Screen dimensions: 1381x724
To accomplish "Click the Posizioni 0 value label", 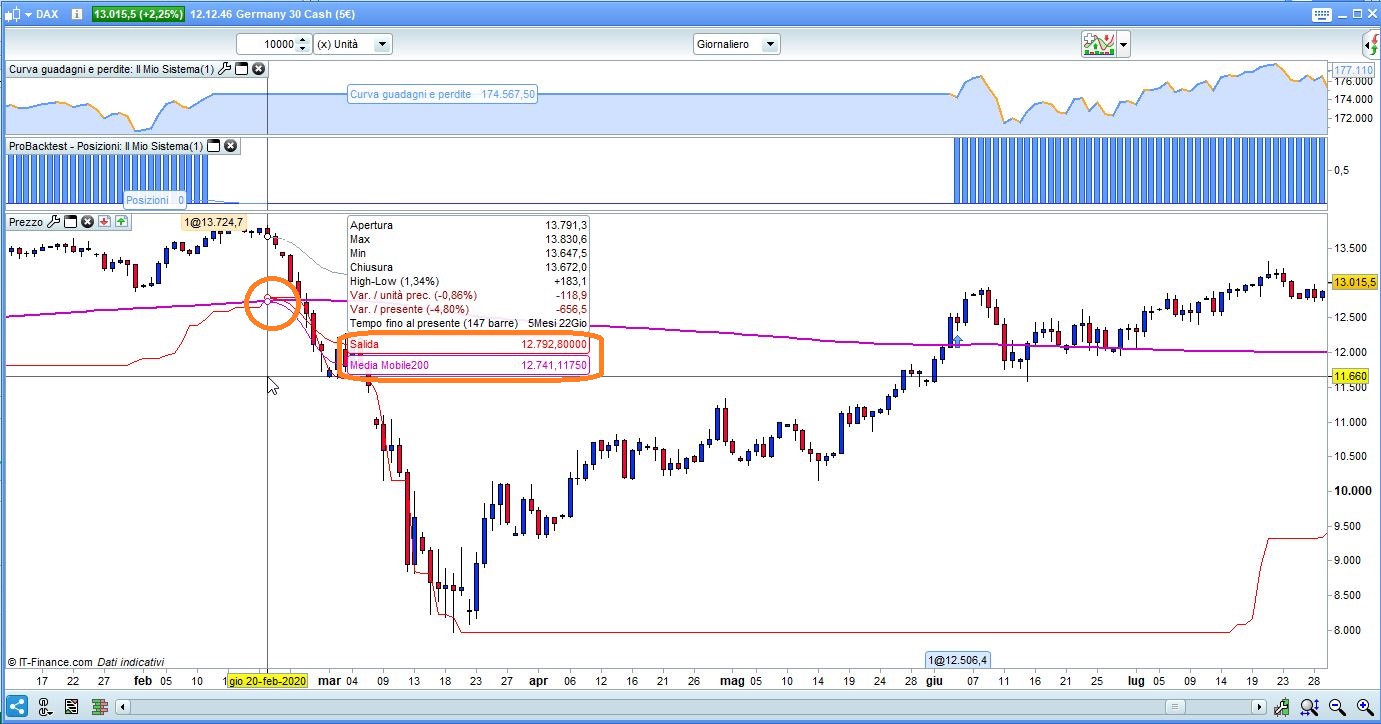I will point(154,200).
